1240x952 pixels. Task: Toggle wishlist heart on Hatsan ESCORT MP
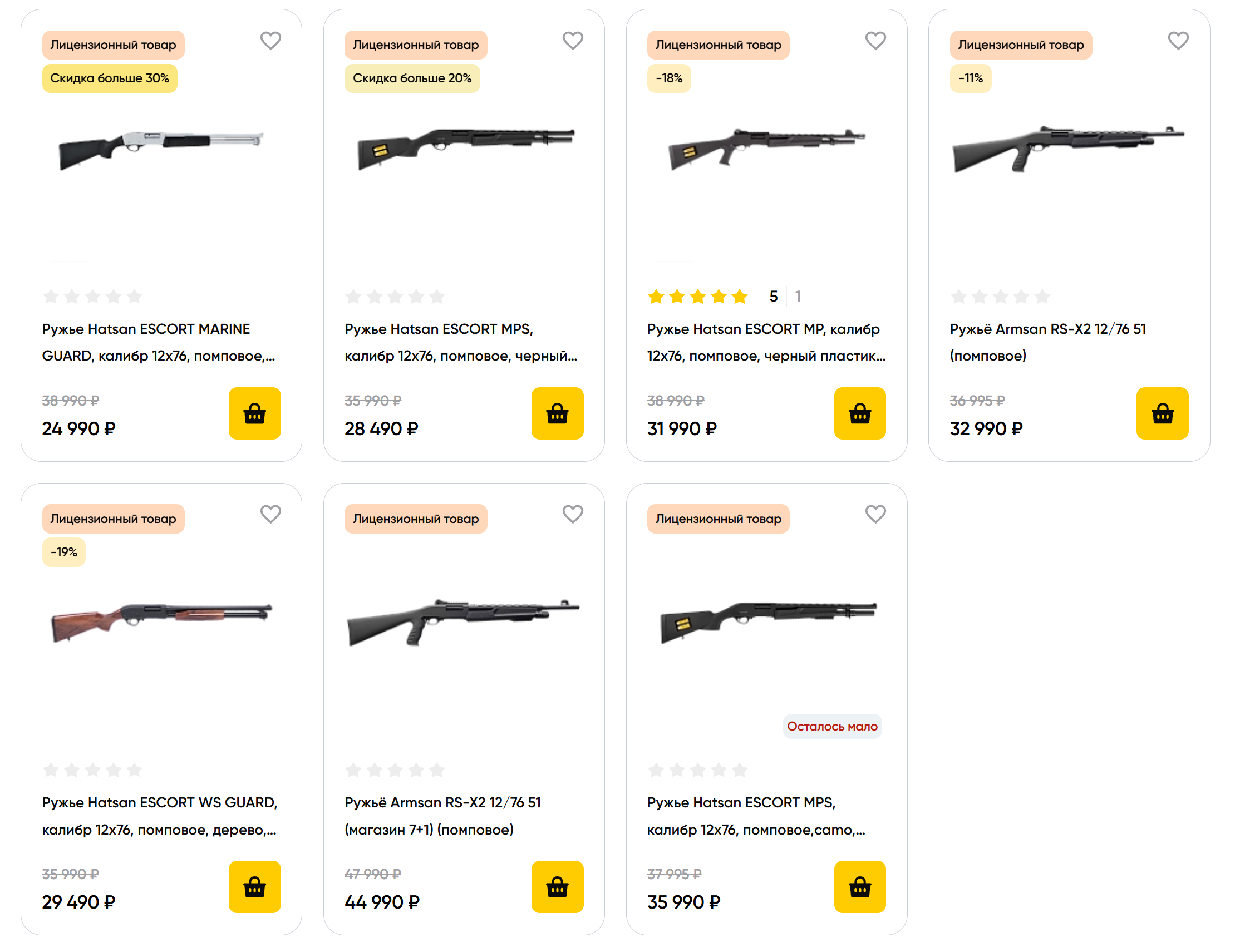[874, 41]
